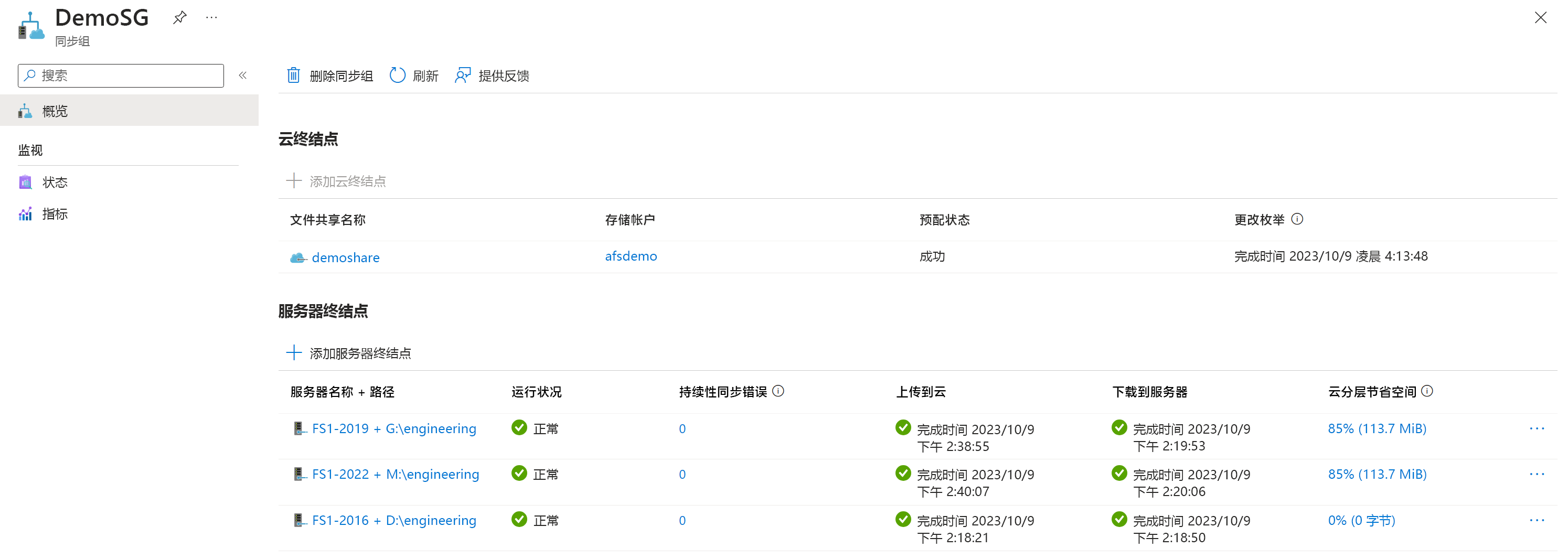
Task: Open the row ellipsis menu for FS1-2016
Action: click(x=1537, y=520)
